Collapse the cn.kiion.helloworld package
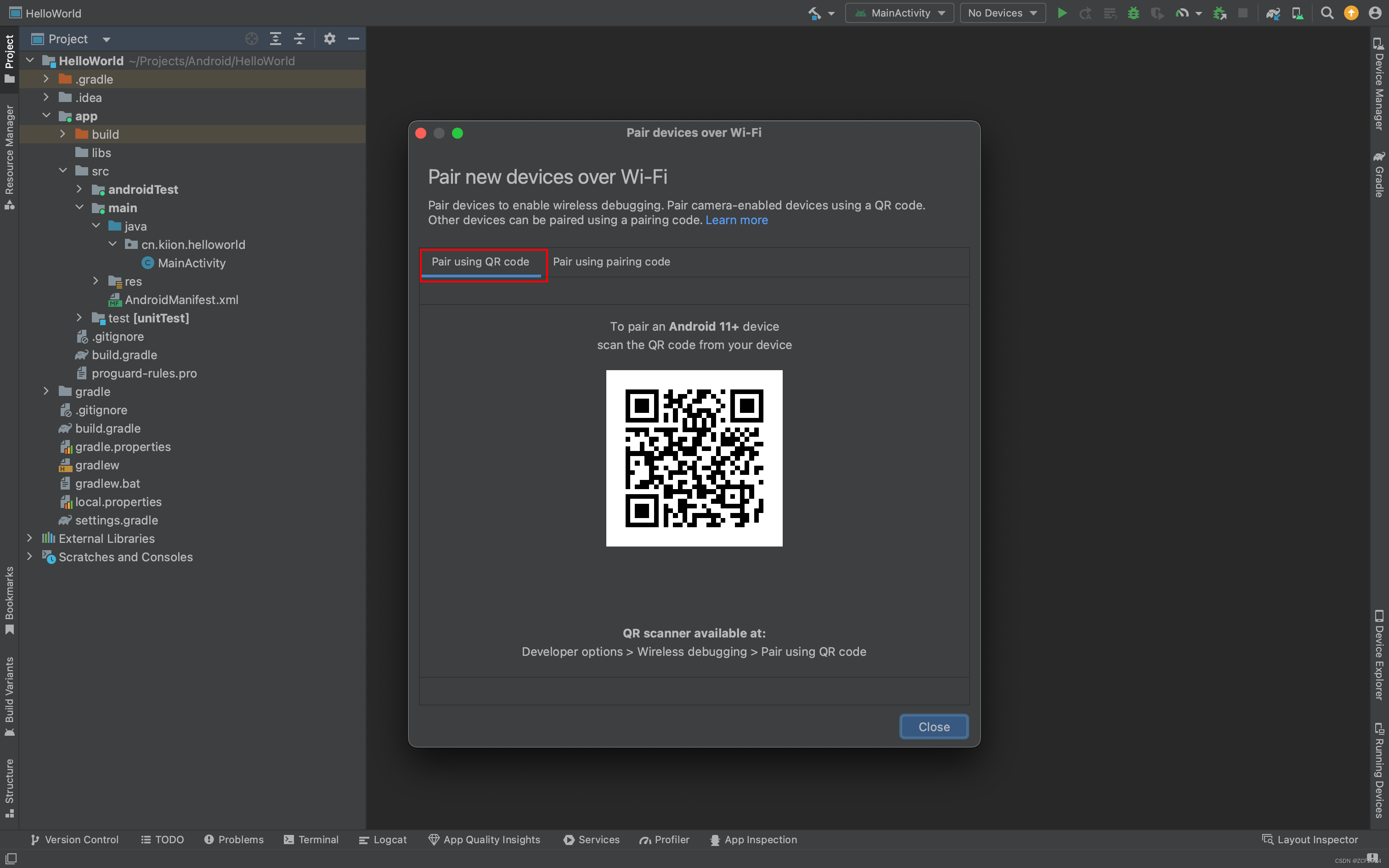The image size is (1389, 868). pyautogui.click(x=113, y=244)
